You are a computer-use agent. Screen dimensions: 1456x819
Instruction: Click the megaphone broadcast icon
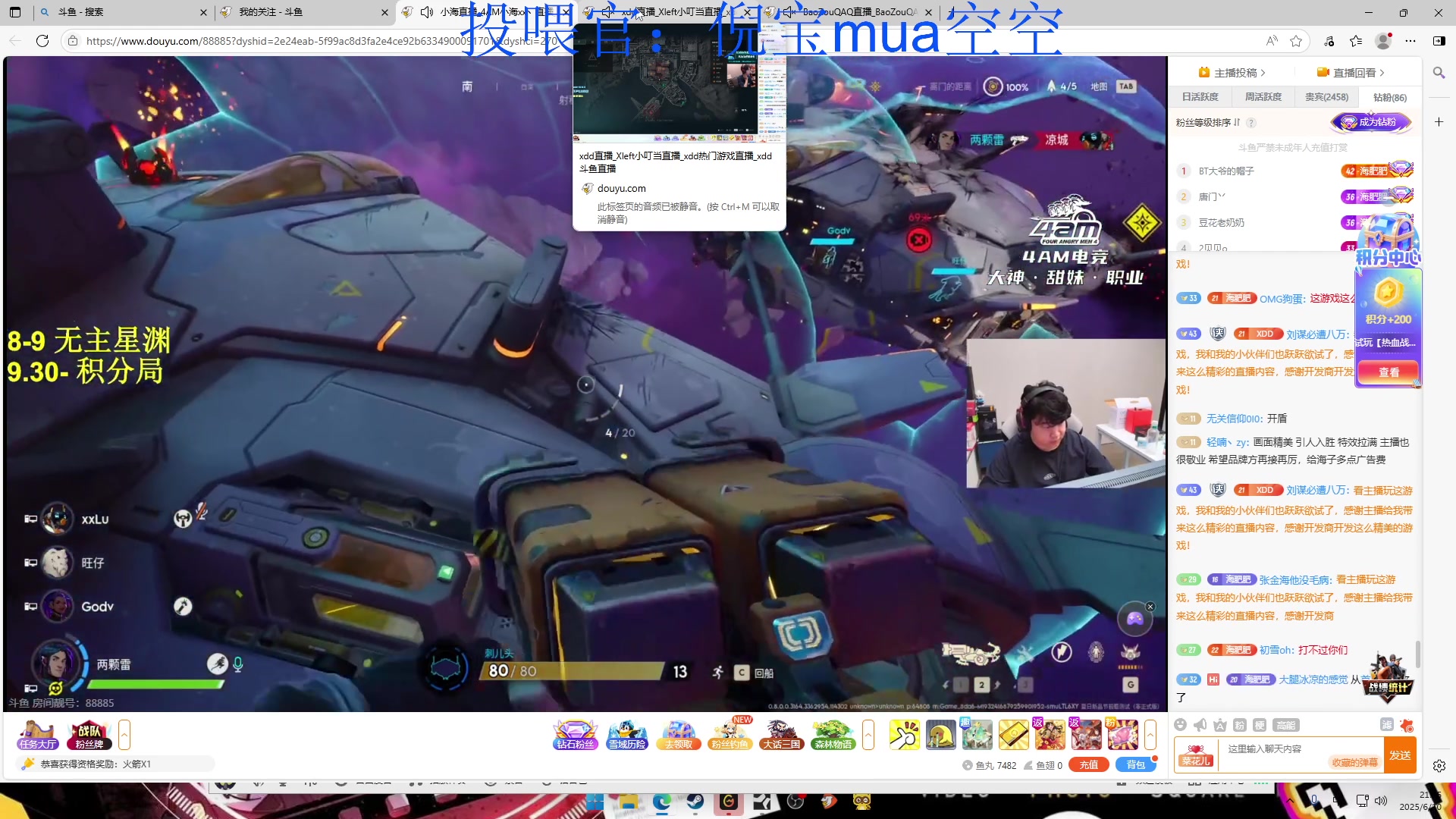point(1200,725)
